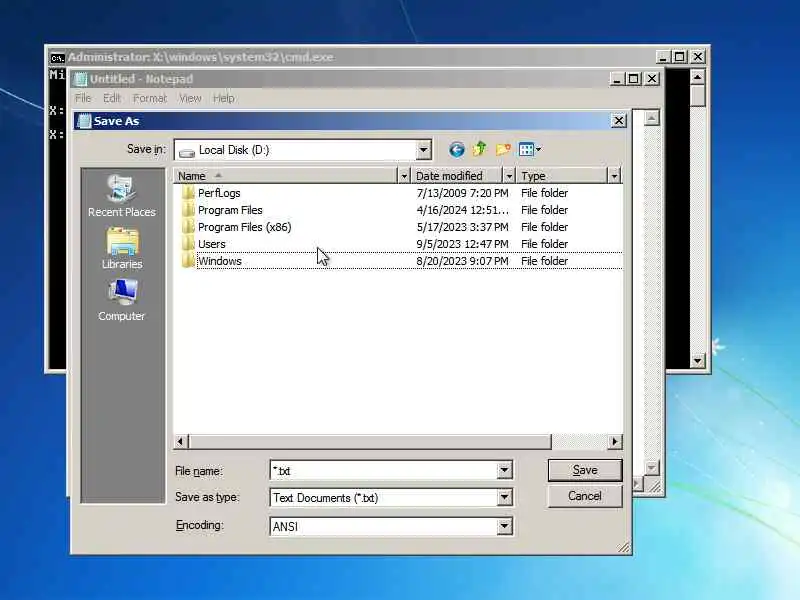Open the View menu in Notepad
The height and width of the screenshot is (600, 800).
[190, 98]
